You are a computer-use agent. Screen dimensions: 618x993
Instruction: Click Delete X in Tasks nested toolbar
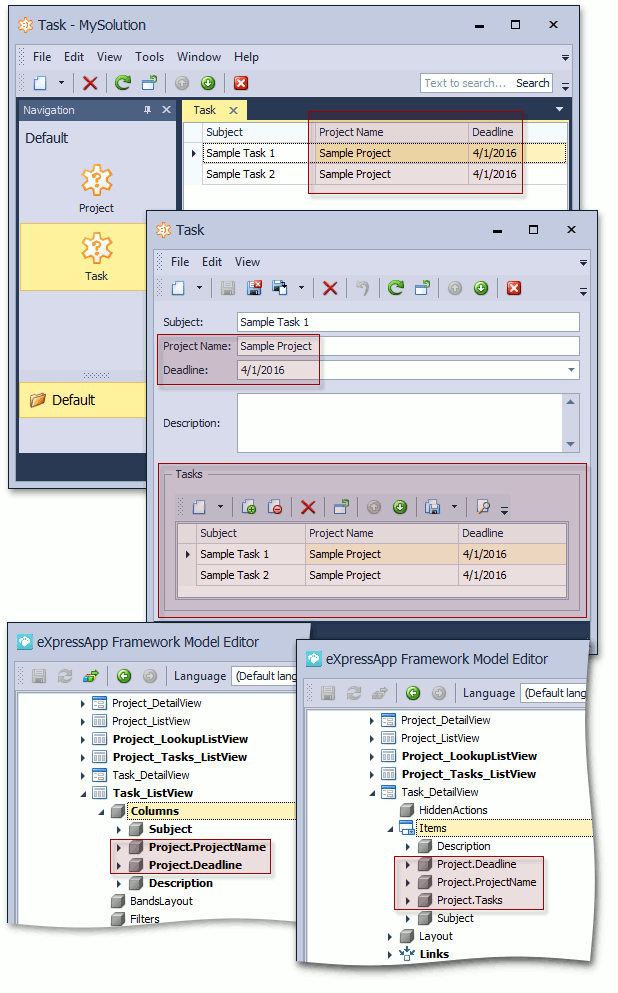308,507
